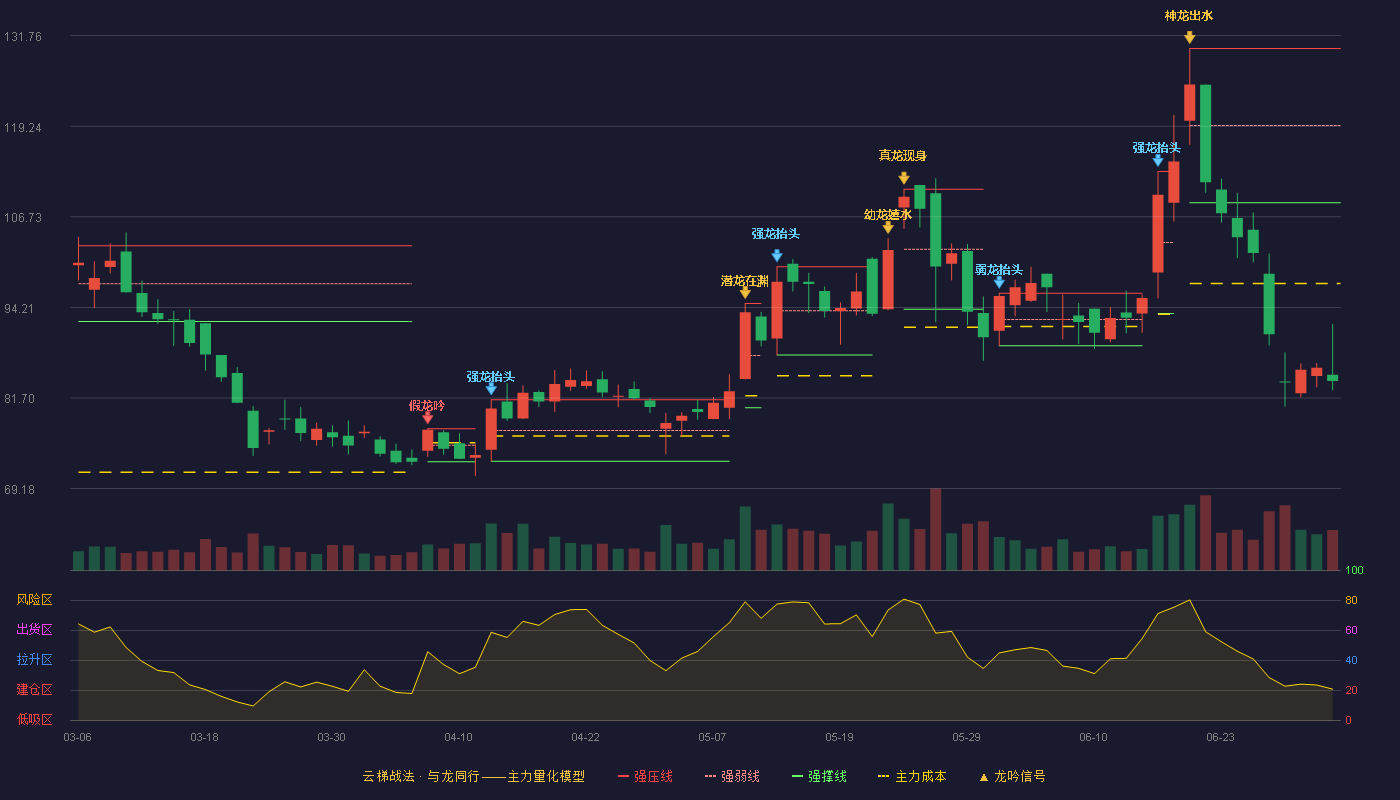Click the tallest volume bar in the chart
This screenshot has height=800, width=1400.
tap(935, 529)
